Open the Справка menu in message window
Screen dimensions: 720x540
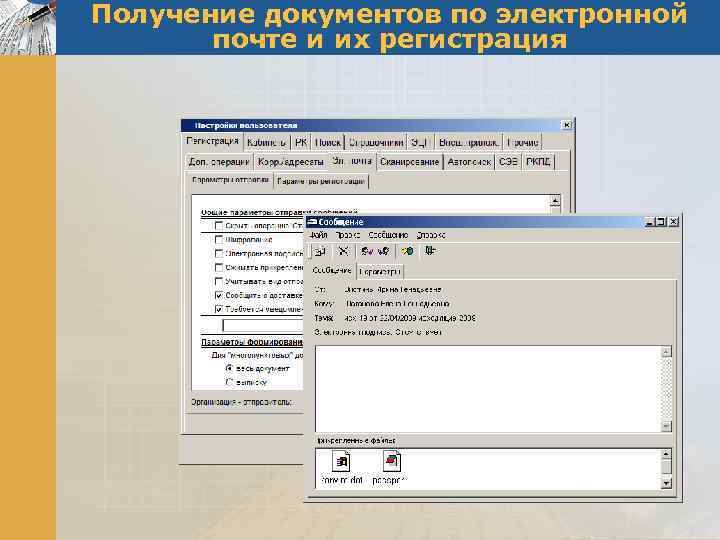(431, 235)
